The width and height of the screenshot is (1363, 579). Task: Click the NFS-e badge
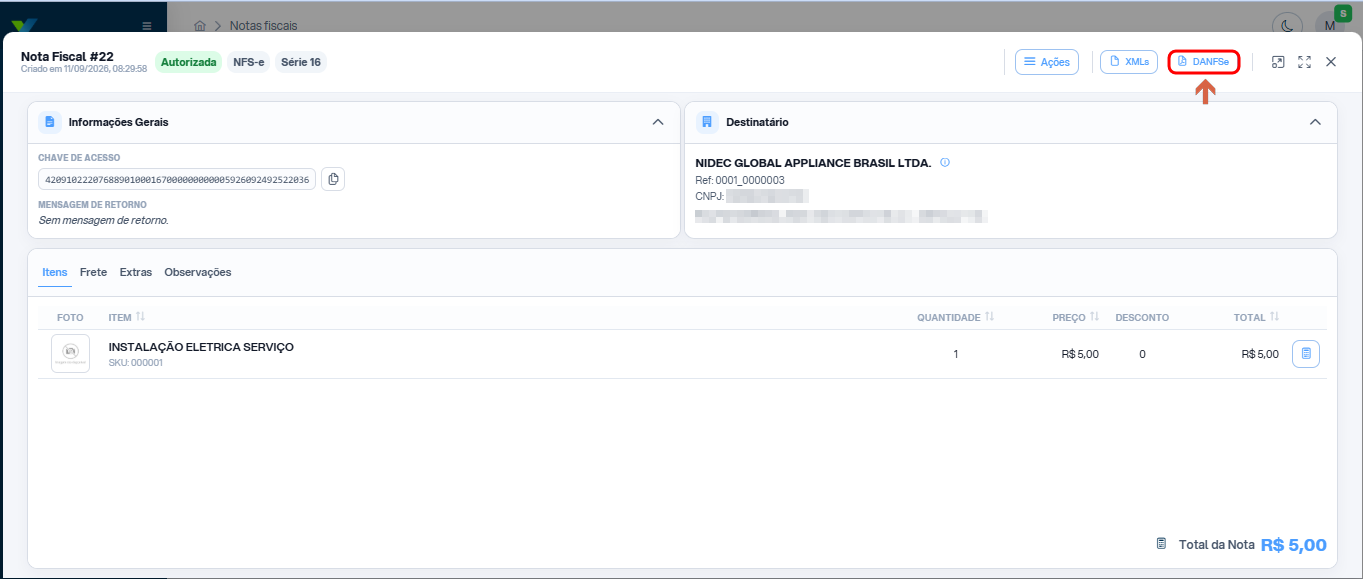click(249, 62)
